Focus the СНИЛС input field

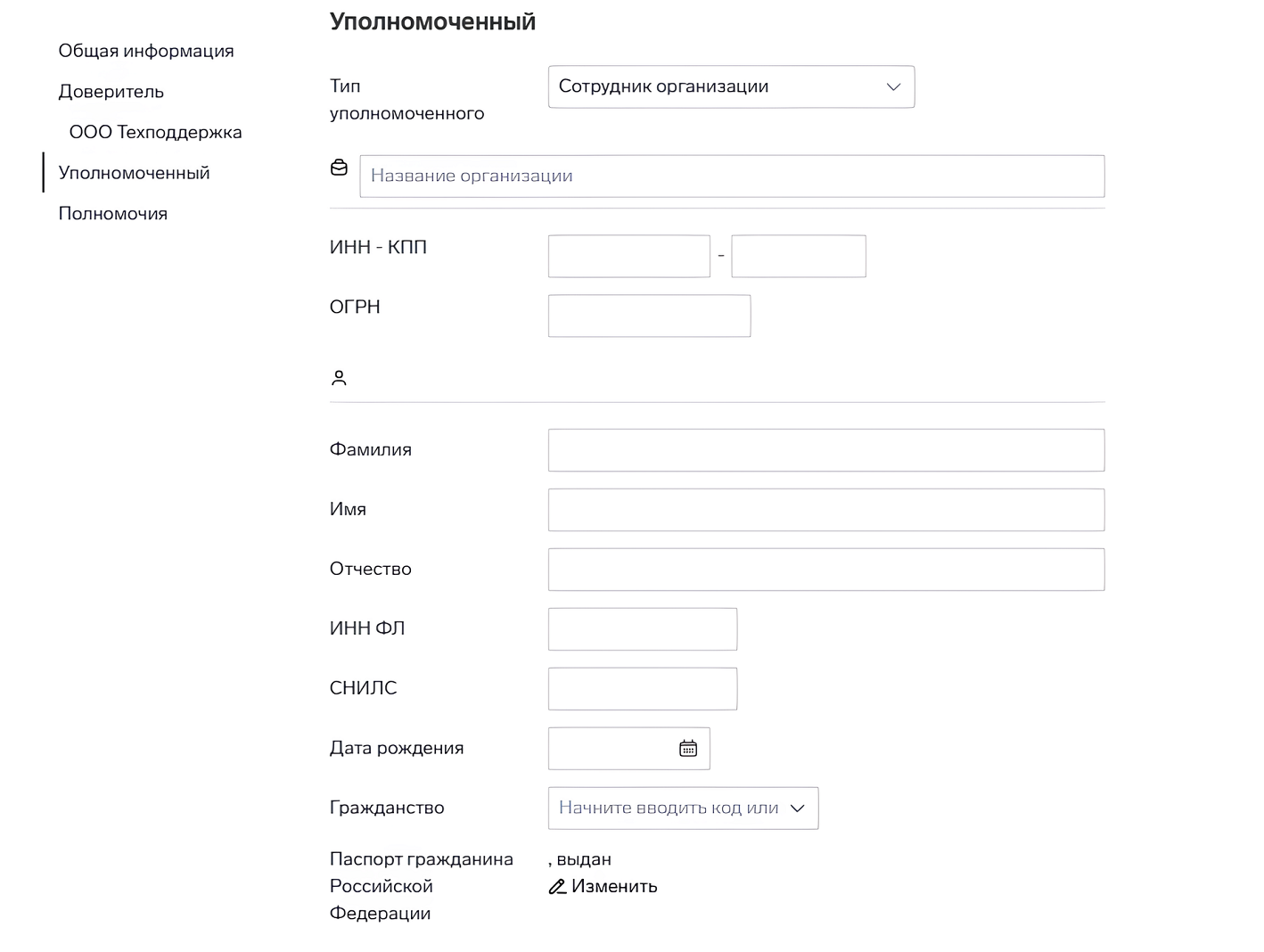643,689
